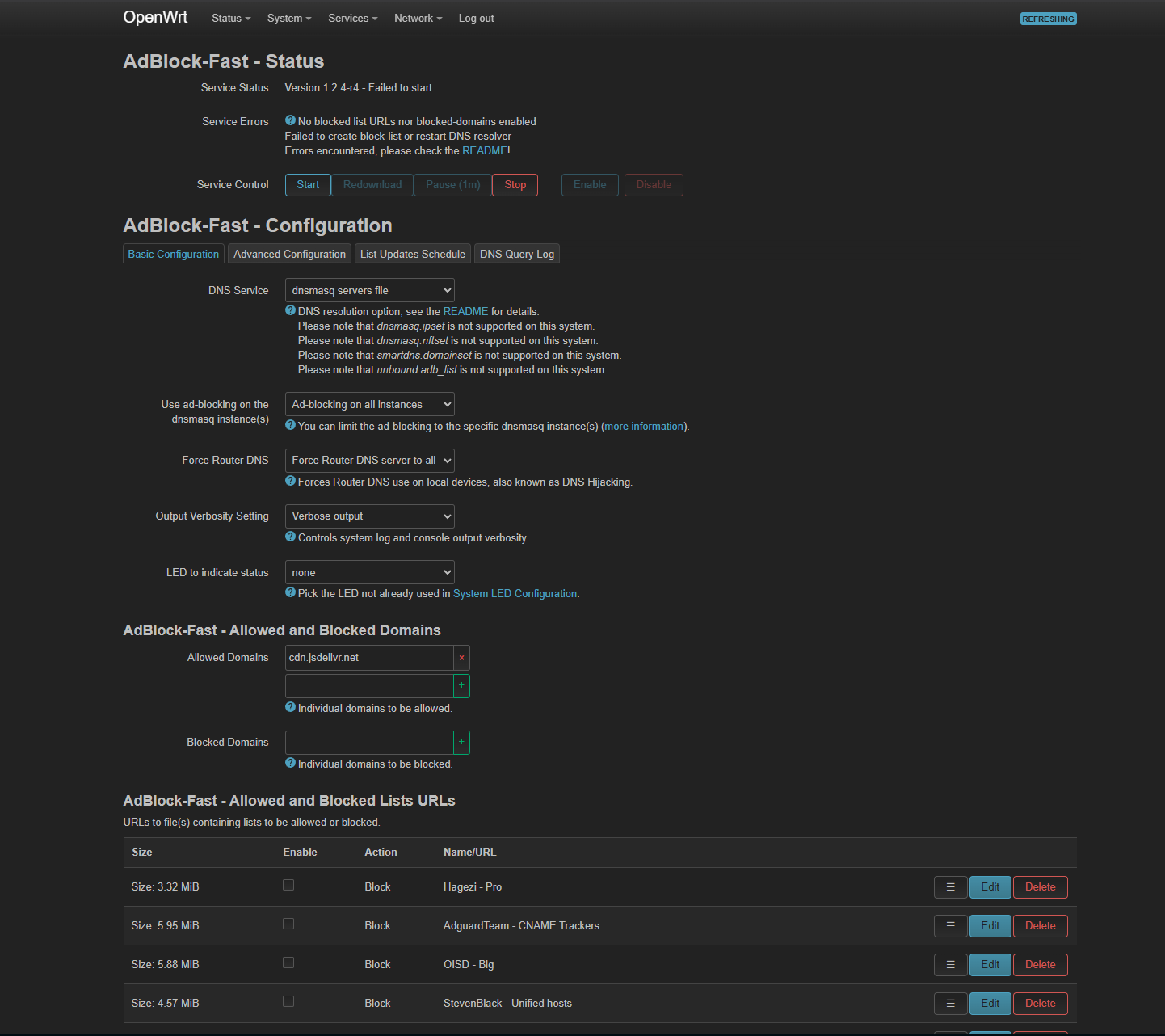Viewport: 1165px width, 1036px height.
Task: Open the List Updates Schedule tab
Action: 413,254
